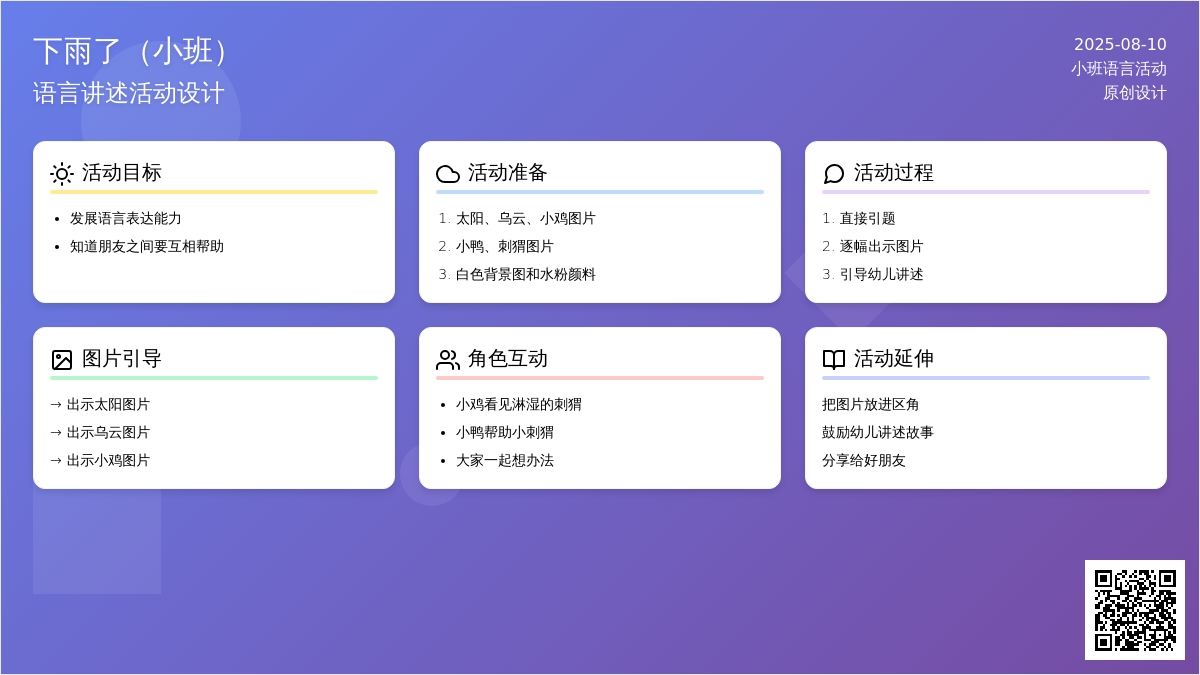The image size is (1200, 675).
Task: Click the title 下雨了（小班）
Action: coord(131,51)
